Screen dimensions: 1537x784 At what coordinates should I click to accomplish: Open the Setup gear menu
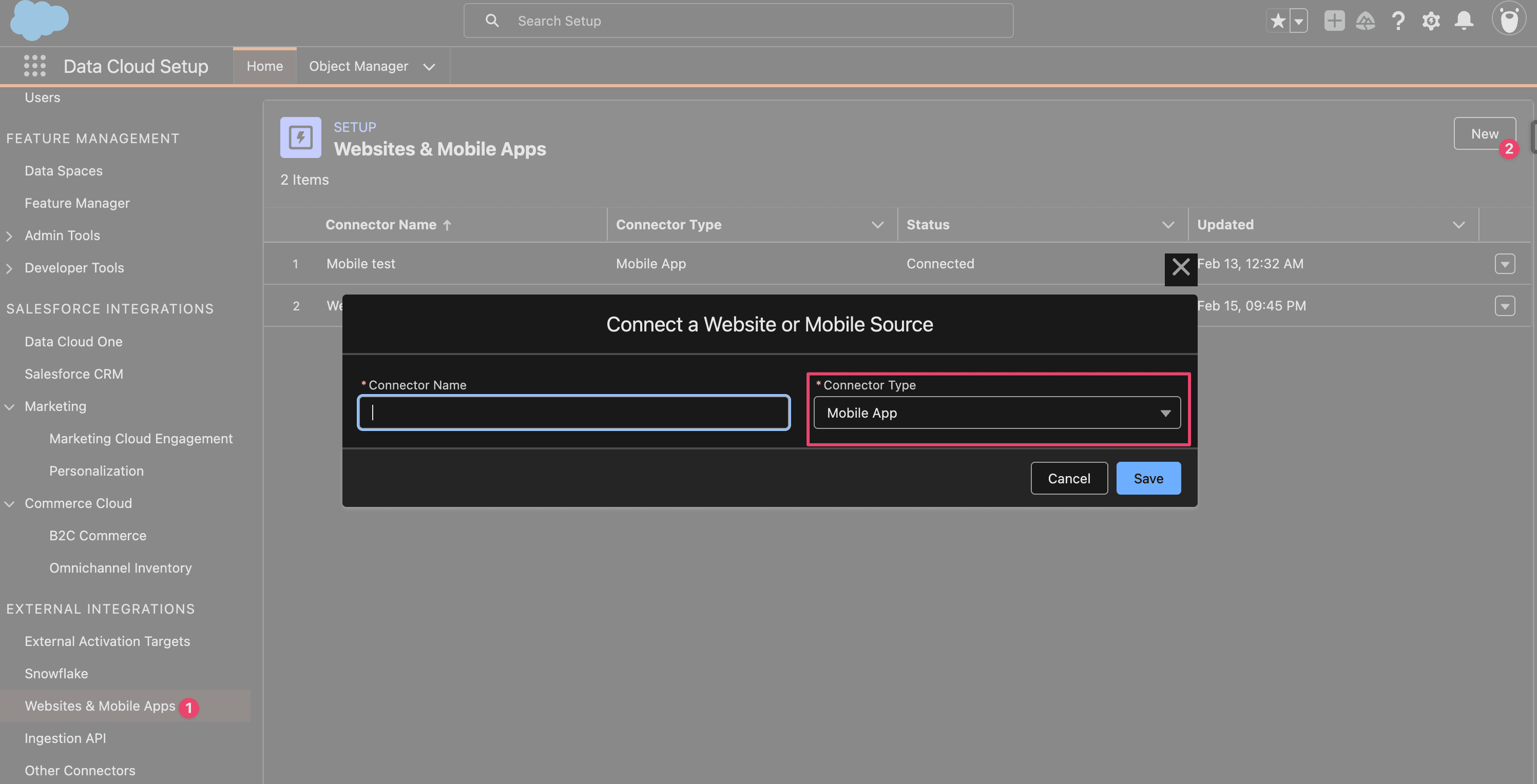(x=1431, y=21)
